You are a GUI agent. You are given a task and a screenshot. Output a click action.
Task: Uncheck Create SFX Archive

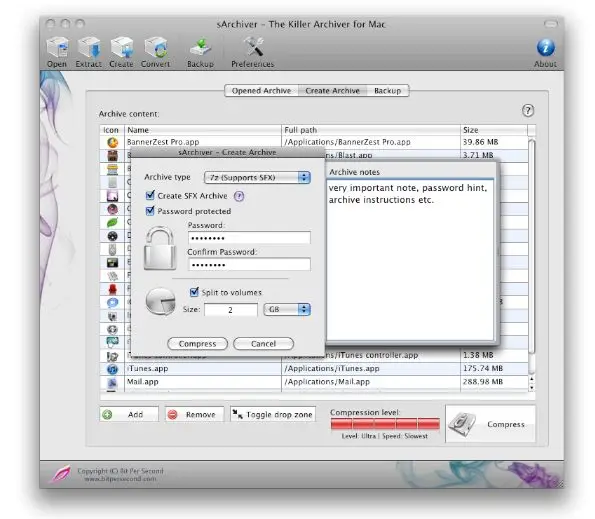click(150, 196)
